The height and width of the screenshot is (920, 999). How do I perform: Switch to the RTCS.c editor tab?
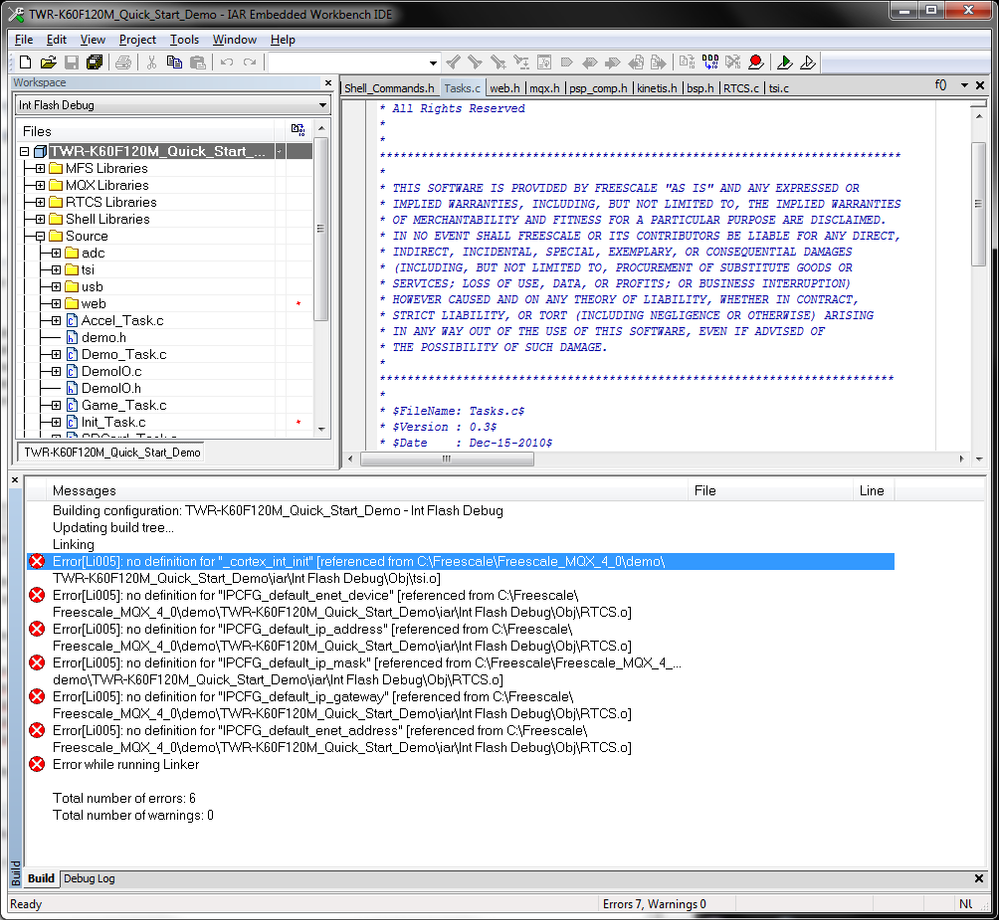[x=741, y=88]
